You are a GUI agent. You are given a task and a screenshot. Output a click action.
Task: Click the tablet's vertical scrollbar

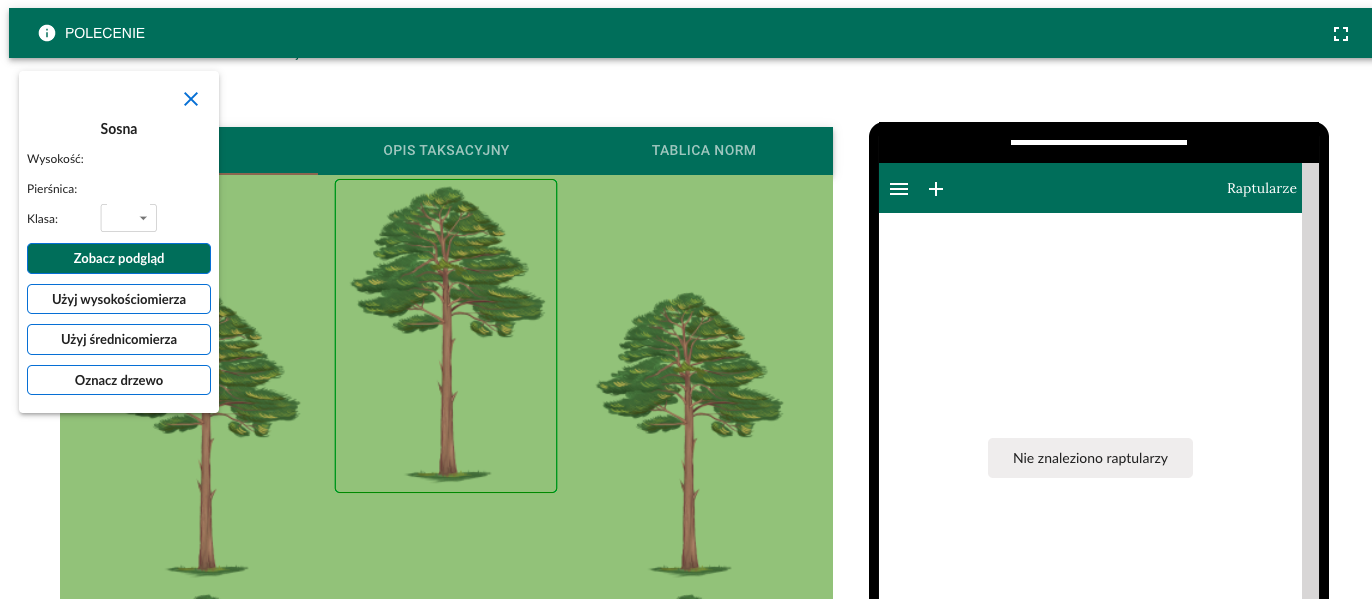[1310, 381]
